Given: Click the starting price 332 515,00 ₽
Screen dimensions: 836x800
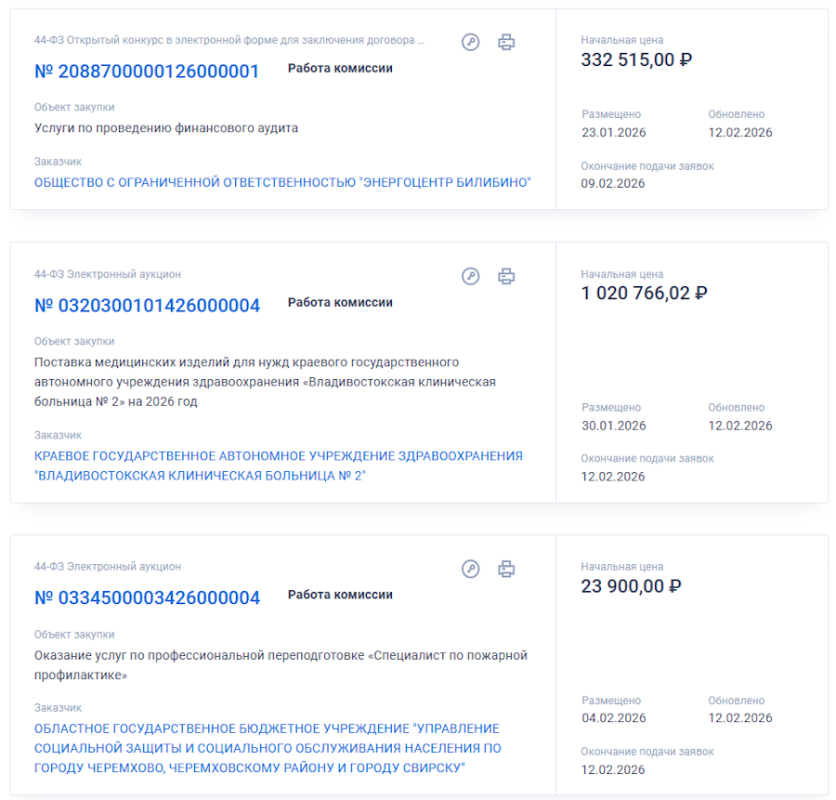Looking at the screenshot, I should point(637,60).
